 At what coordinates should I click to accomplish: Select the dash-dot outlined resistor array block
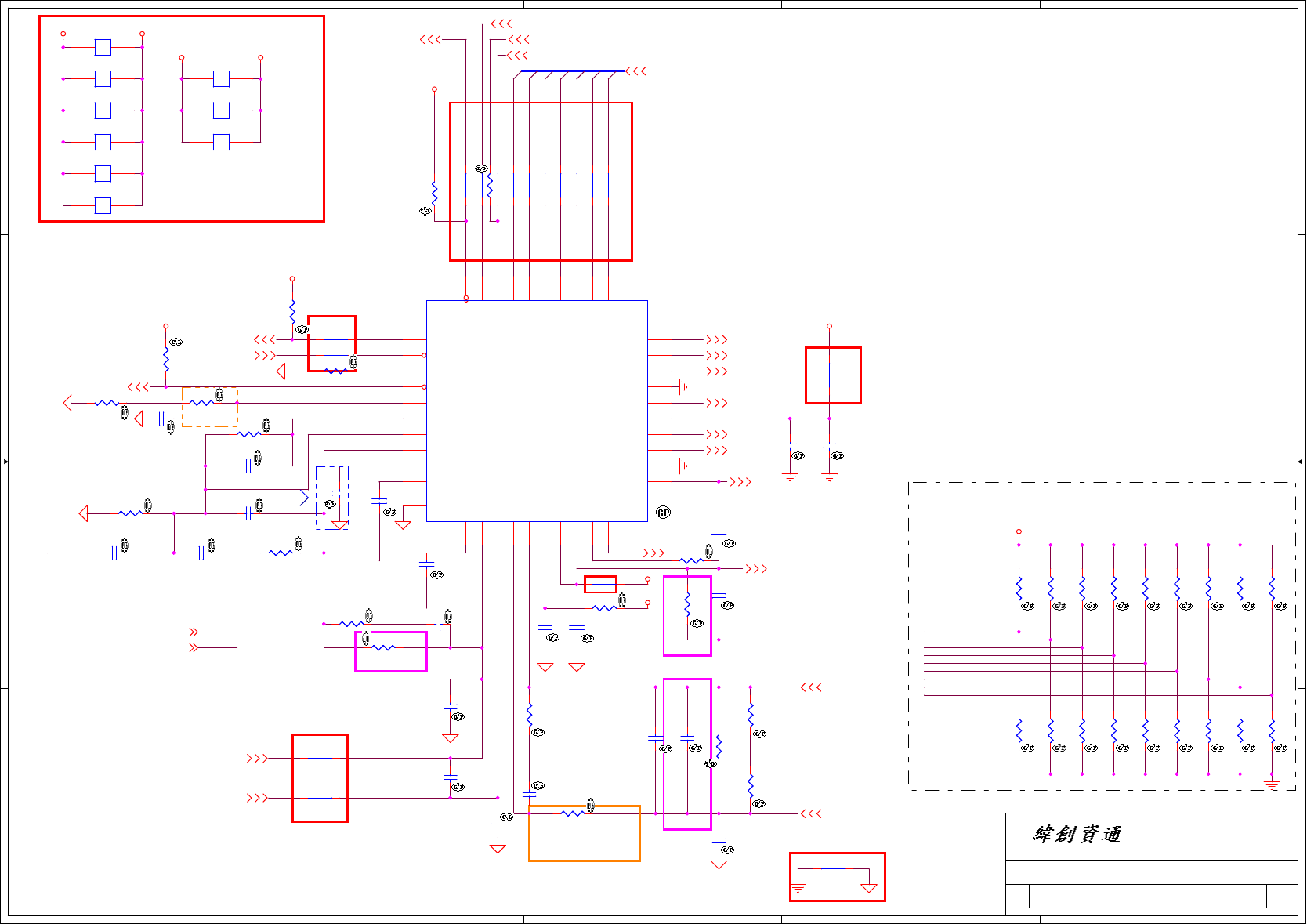coord(1102,636)
